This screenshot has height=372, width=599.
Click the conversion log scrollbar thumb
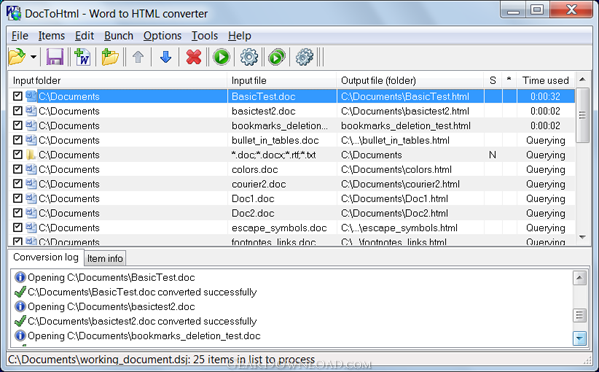[580, 315]
